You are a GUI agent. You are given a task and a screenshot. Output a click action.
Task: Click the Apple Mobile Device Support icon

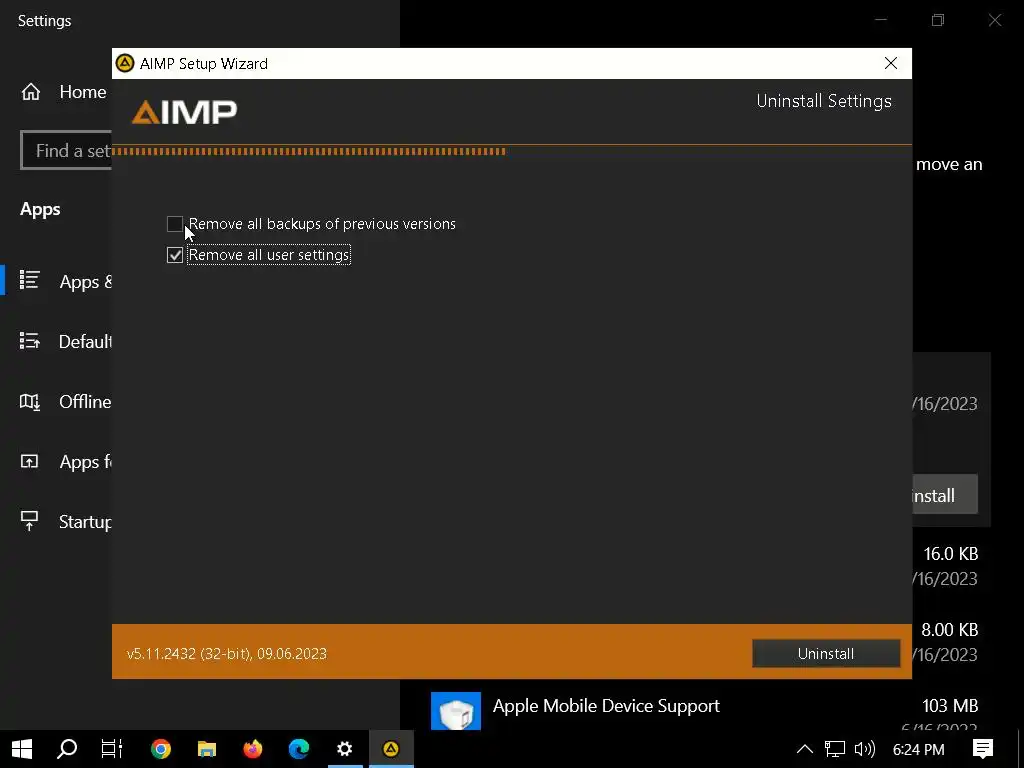pyautogui.click(x=456, y=711)
